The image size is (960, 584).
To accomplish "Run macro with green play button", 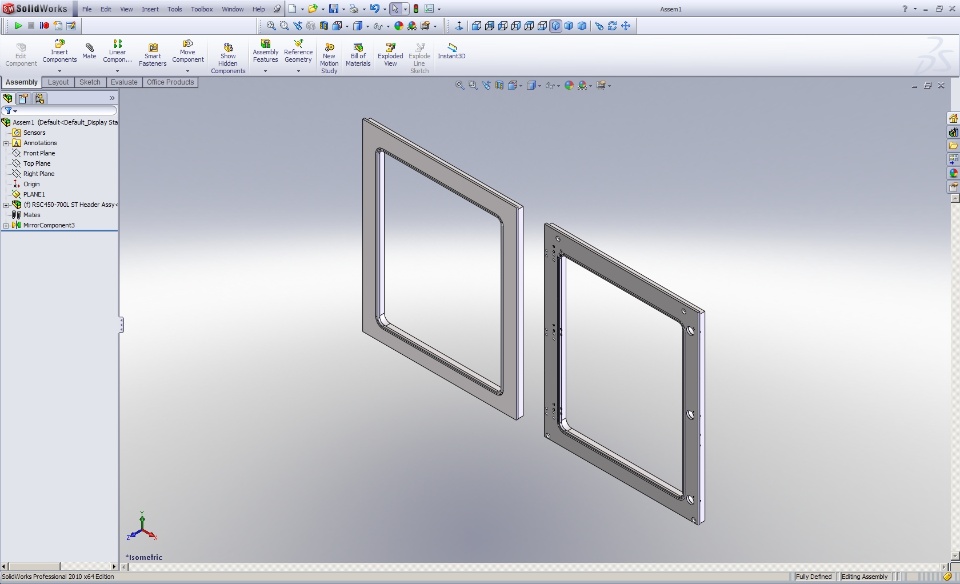I will pos(18,26).
